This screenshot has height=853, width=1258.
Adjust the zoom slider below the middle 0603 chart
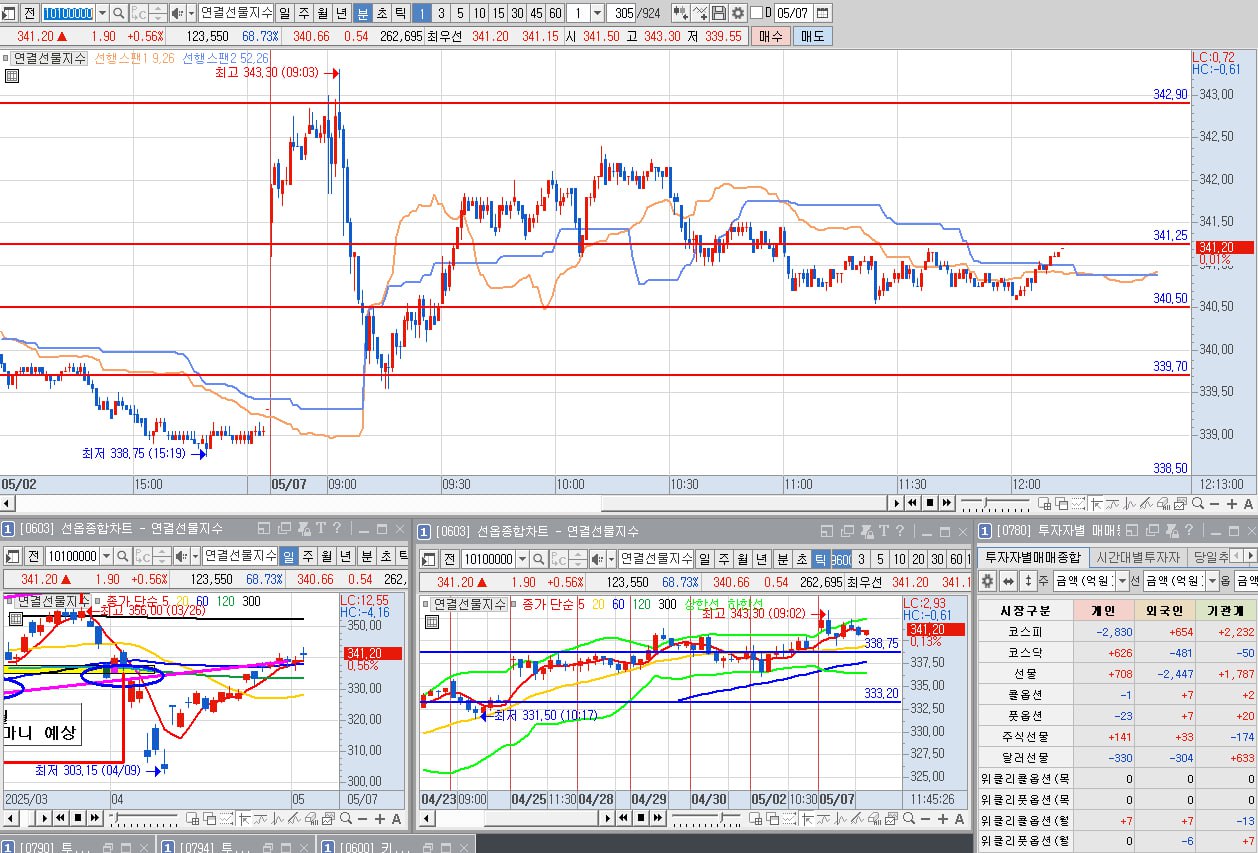706,818
